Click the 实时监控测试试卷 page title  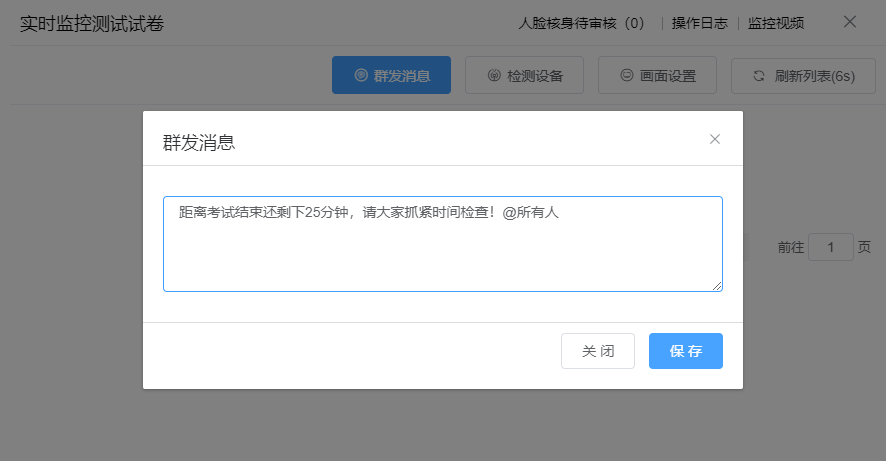click(x=92, y=23)
